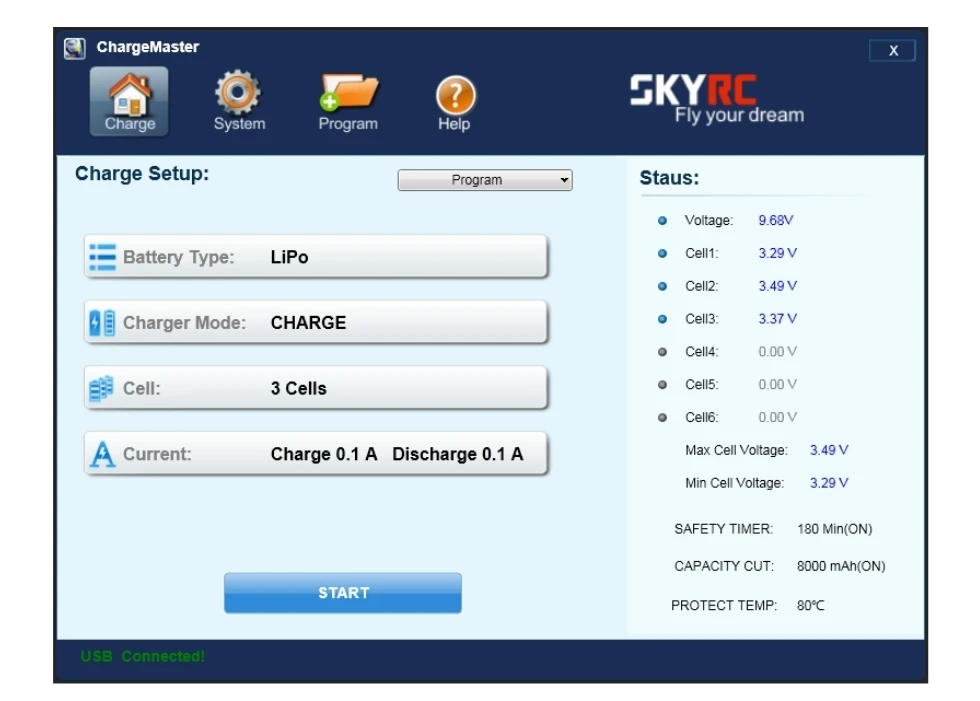Click the Charger Mode battery icon
The width and height of the screenshot is (980, 701).
102,322
